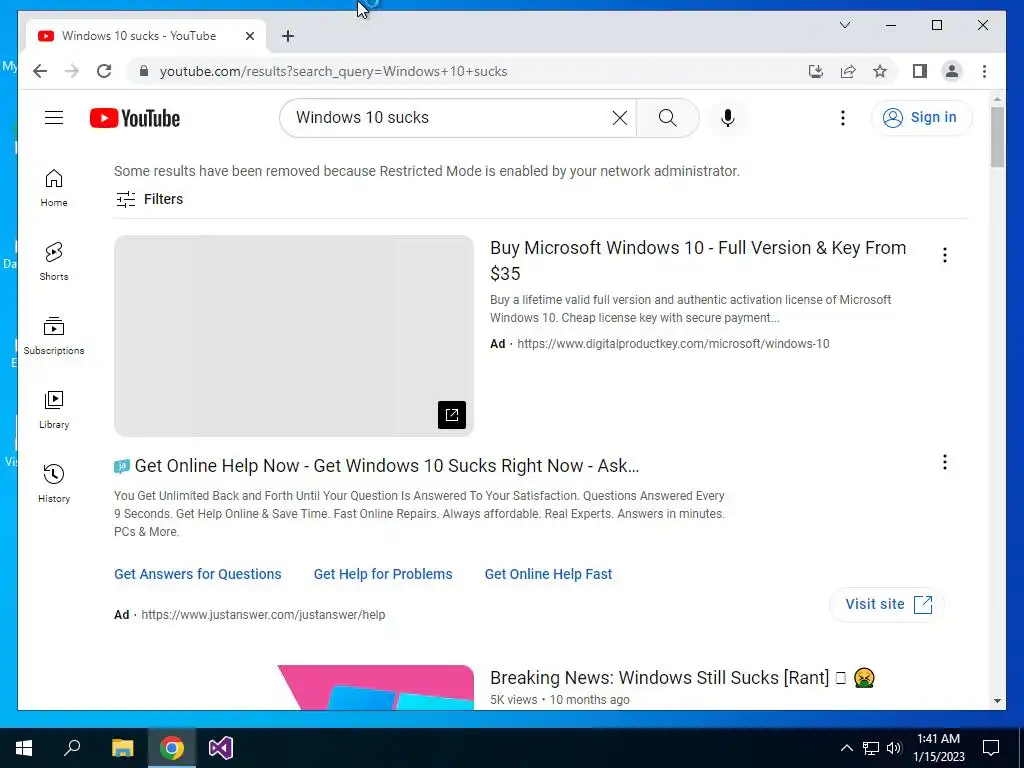Screen dimensions: 1024x768
Task: Clear the search query with the X
Action: pyautogui.click(x=619, y=118)
